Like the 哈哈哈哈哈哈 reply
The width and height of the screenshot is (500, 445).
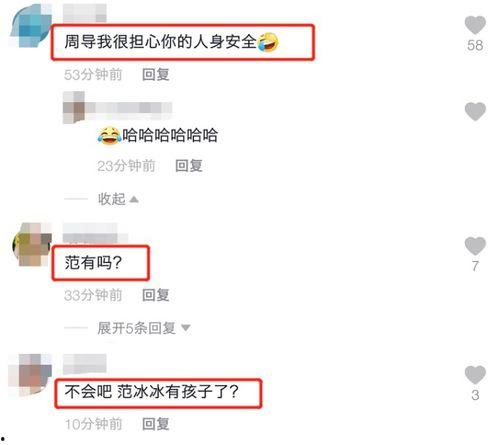point(475,111)
